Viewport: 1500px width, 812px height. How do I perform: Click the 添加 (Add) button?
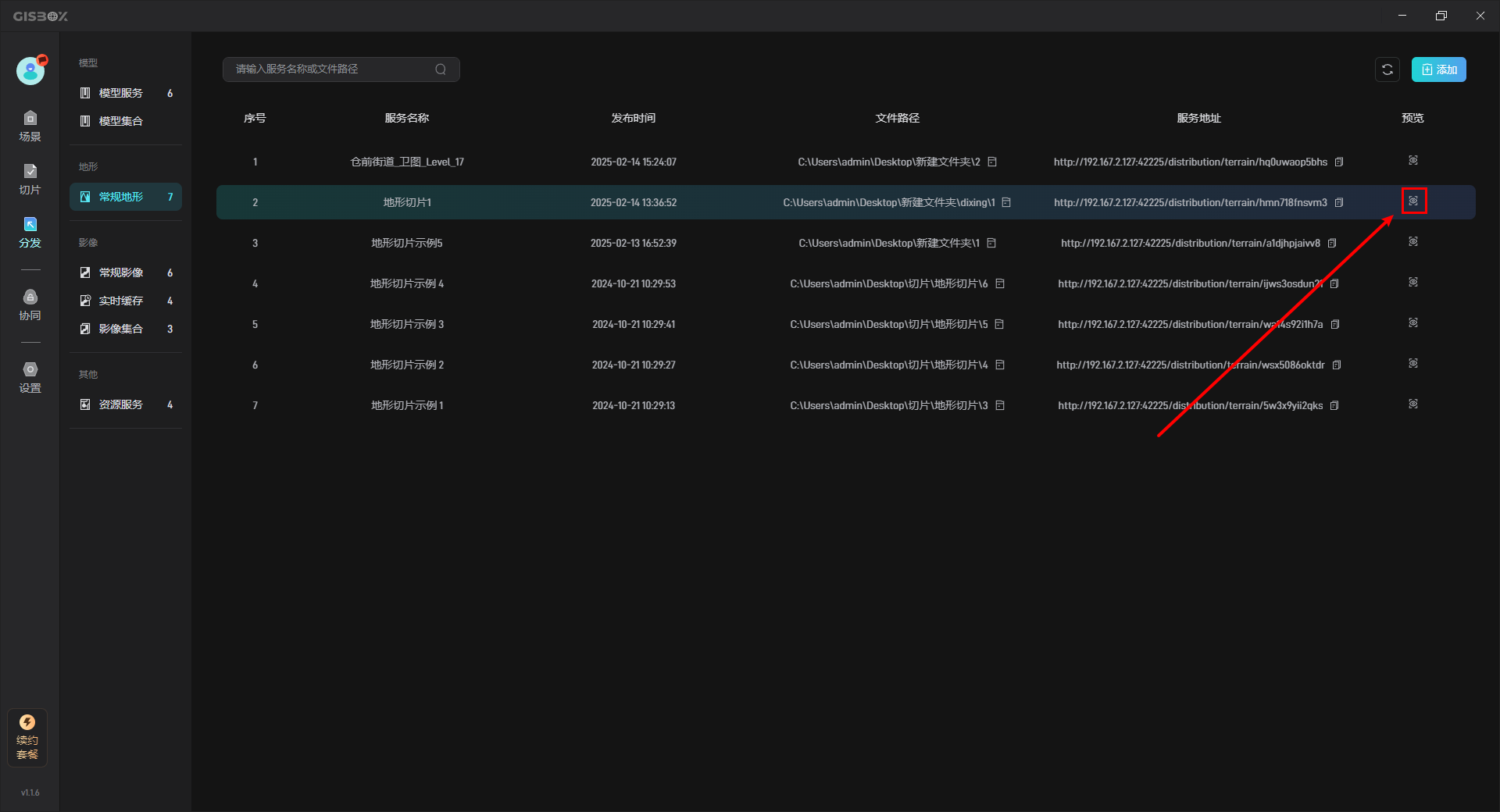[x=1438, y=69]
